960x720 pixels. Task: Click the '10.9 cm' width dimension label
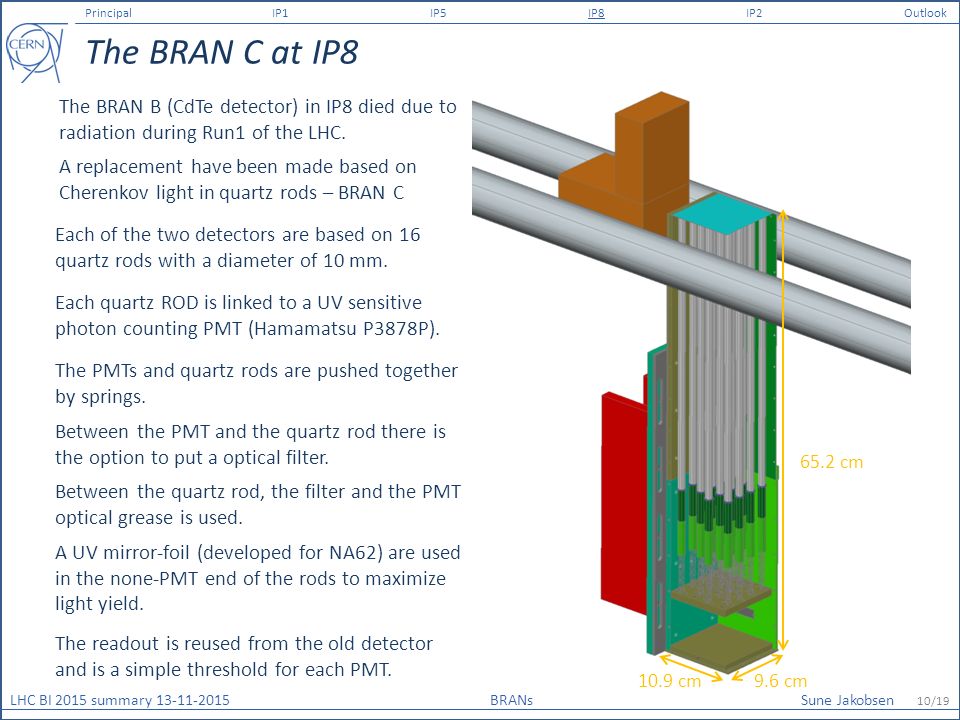669,681
